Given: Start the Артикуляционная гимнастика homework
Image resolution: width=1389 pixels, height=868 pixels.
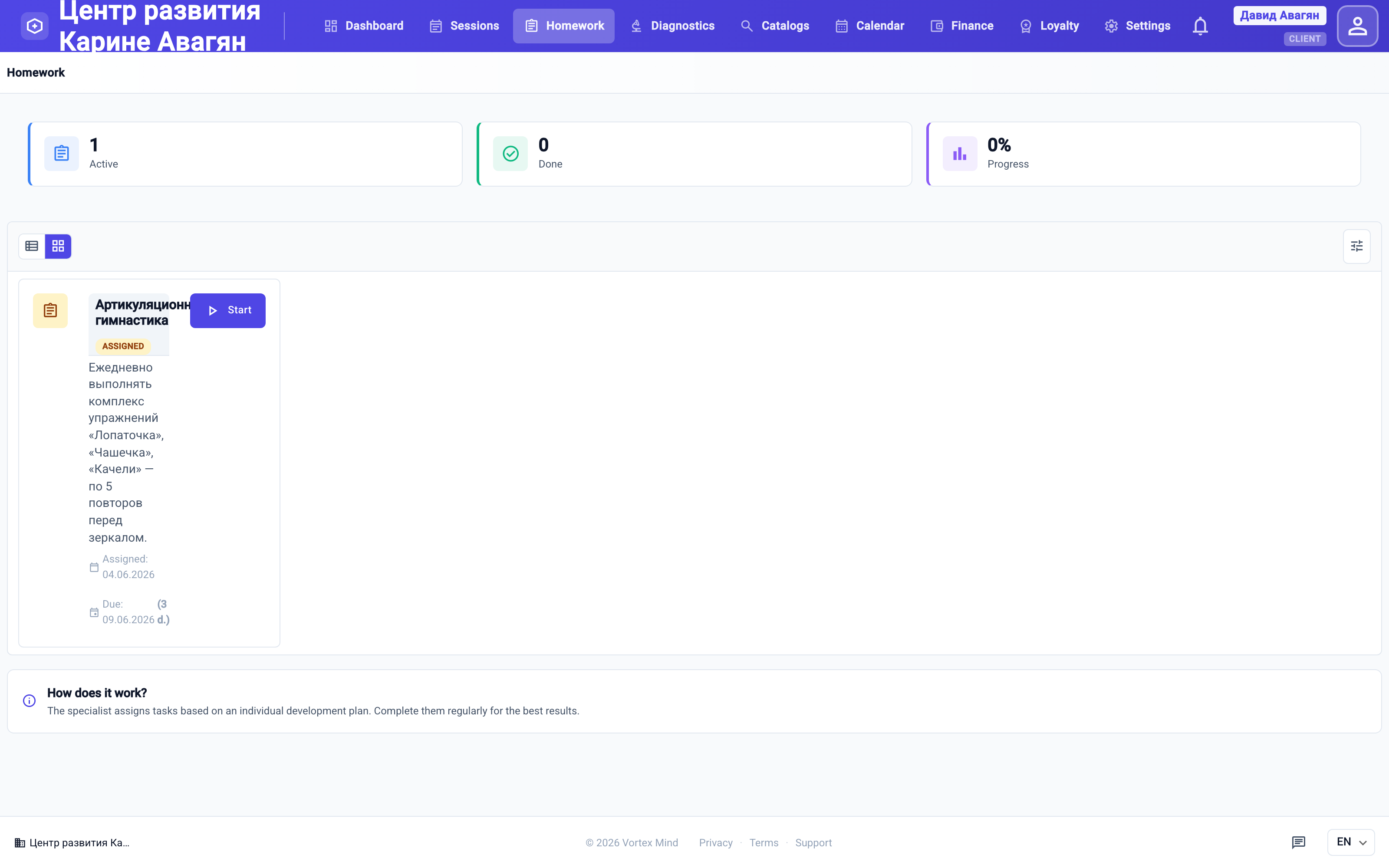Looking at the screenshot, I should [x=228, y=311].
